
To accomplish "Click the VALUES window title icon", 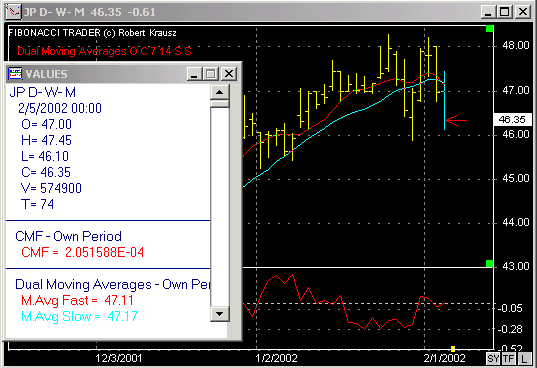I will click(x=15, y=74).
